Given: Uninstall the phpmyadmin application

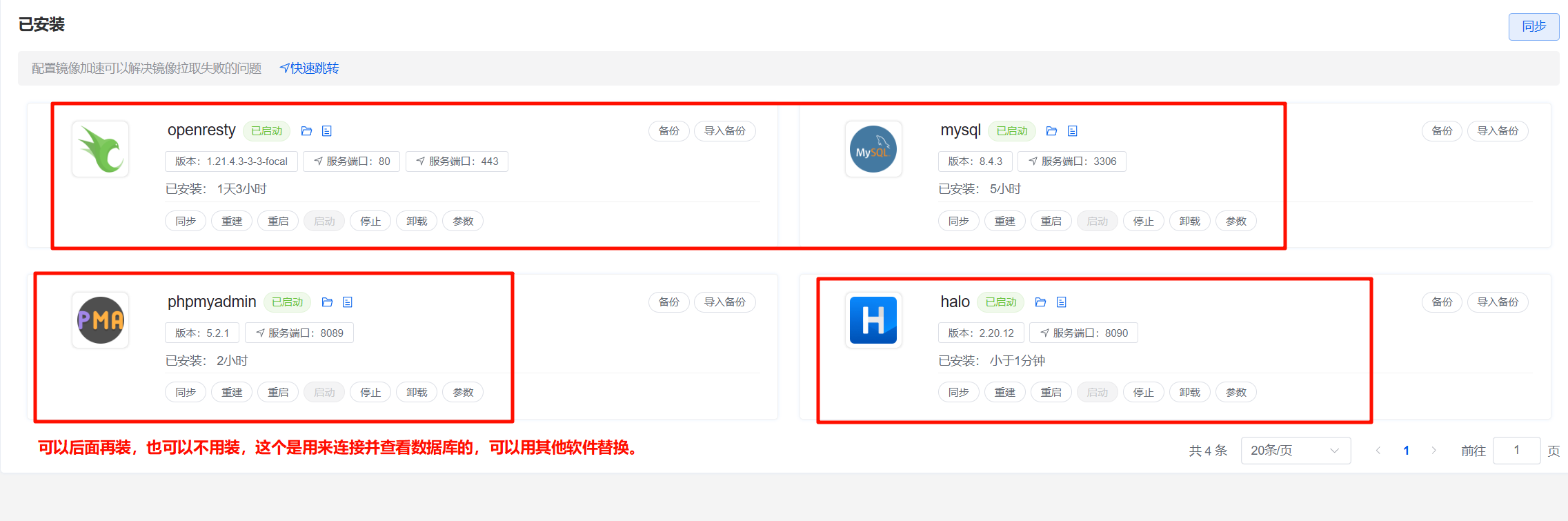Looking at the screenshot, I should click(x=417, y=393).
